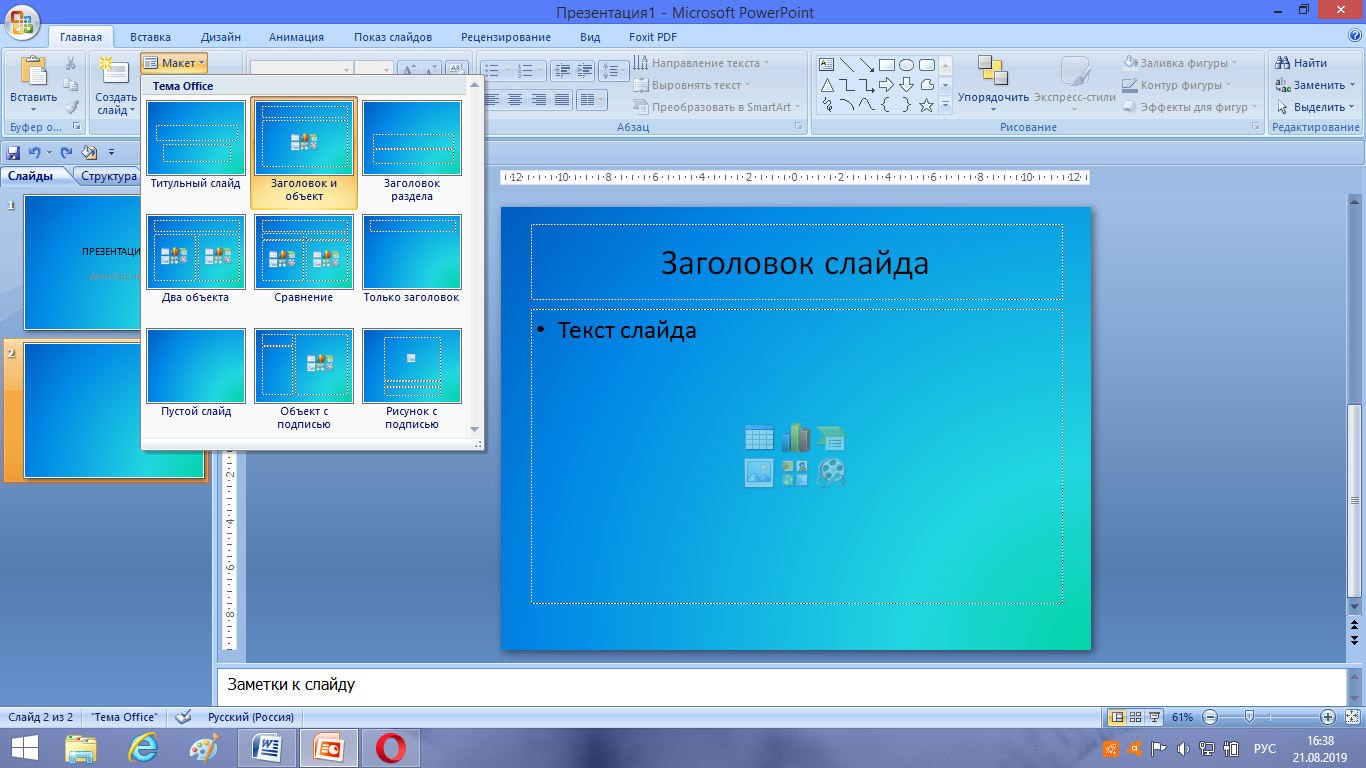
Task: Choose Два объекта layout
Action: coord(196,259)
